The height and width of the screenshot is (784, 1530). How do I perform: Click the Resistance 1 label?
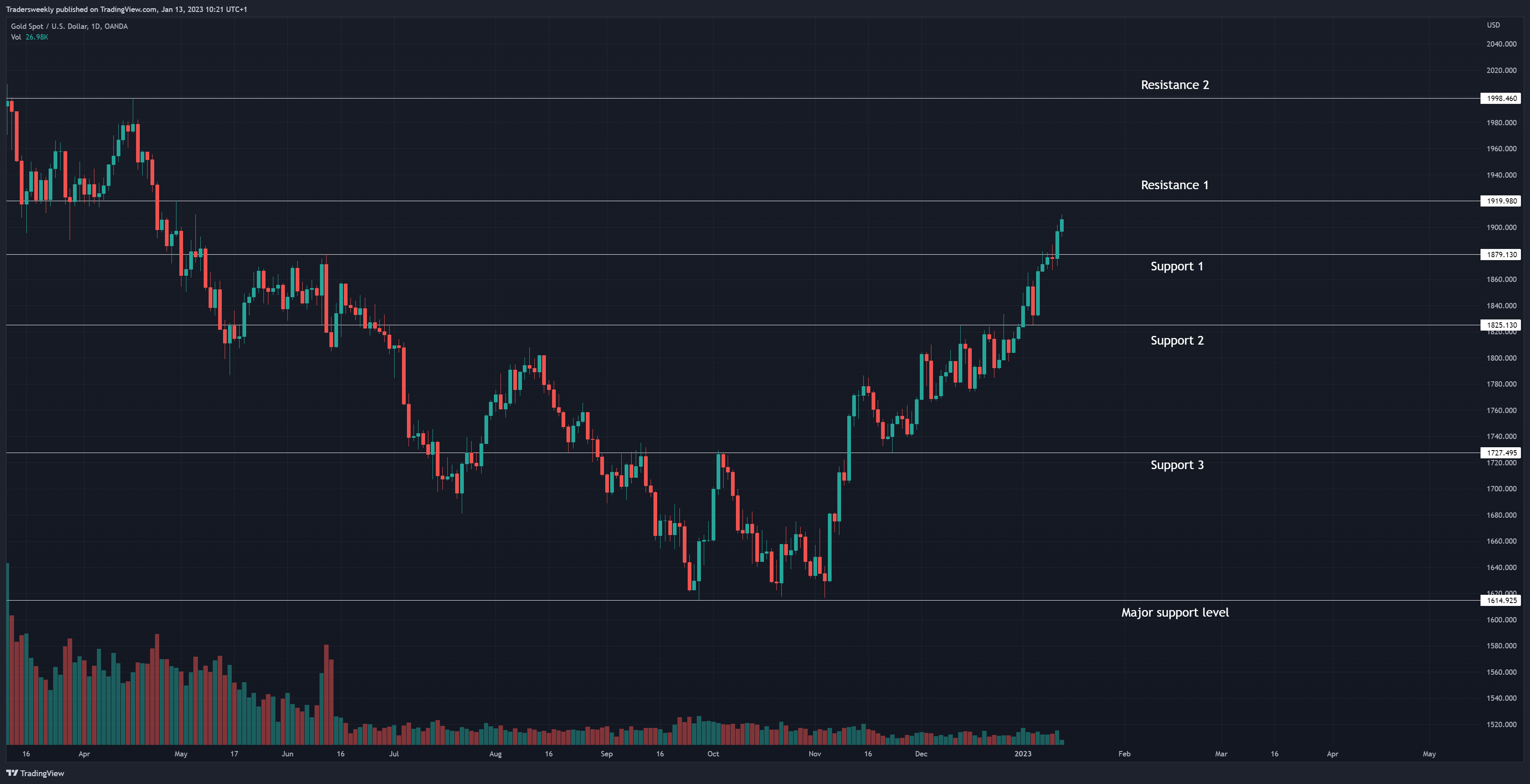click(x=1174, y=185)
